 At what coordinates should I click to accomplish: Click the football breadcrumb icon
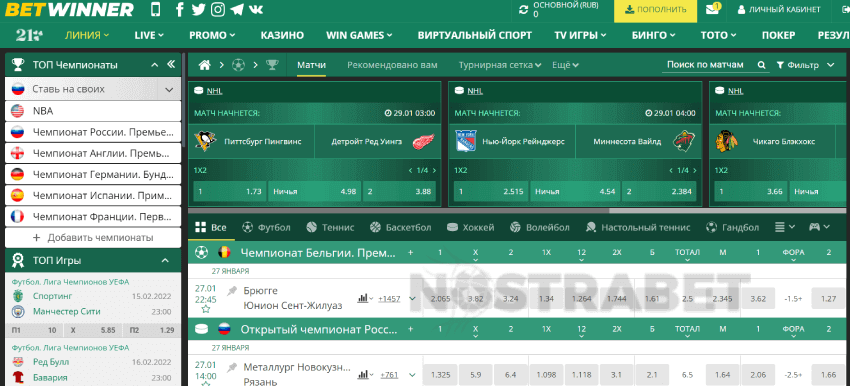click(x=239, y=65)
